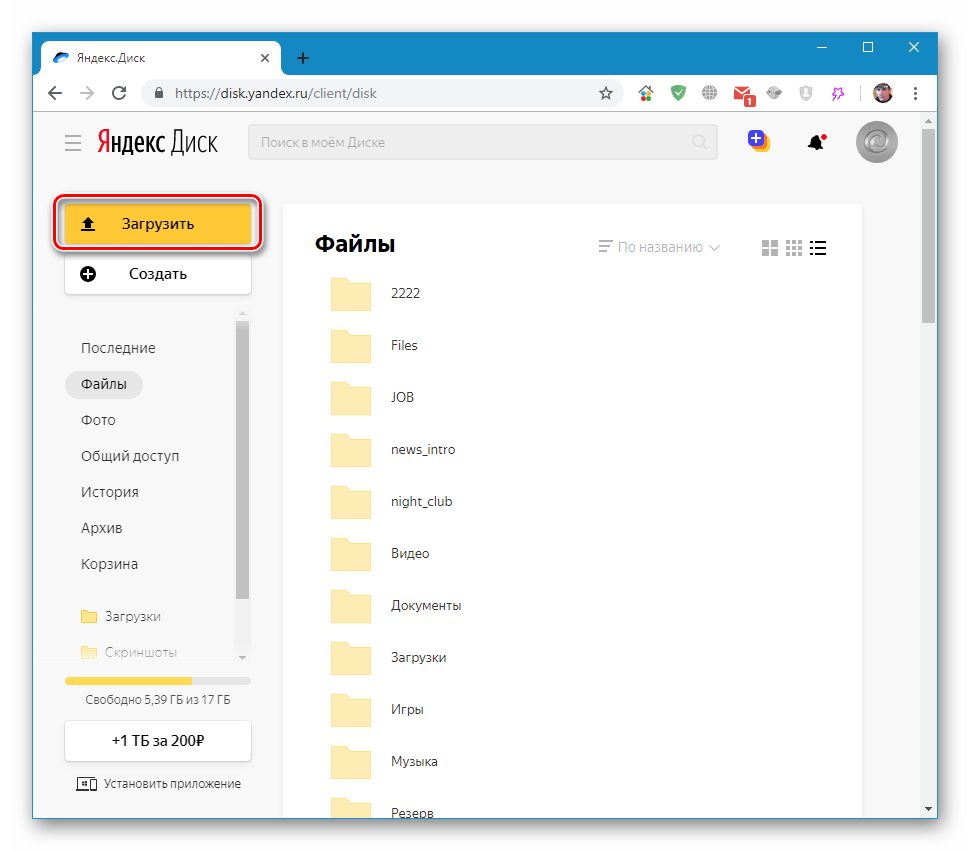Select the Files folder icon

click(351, 346)
